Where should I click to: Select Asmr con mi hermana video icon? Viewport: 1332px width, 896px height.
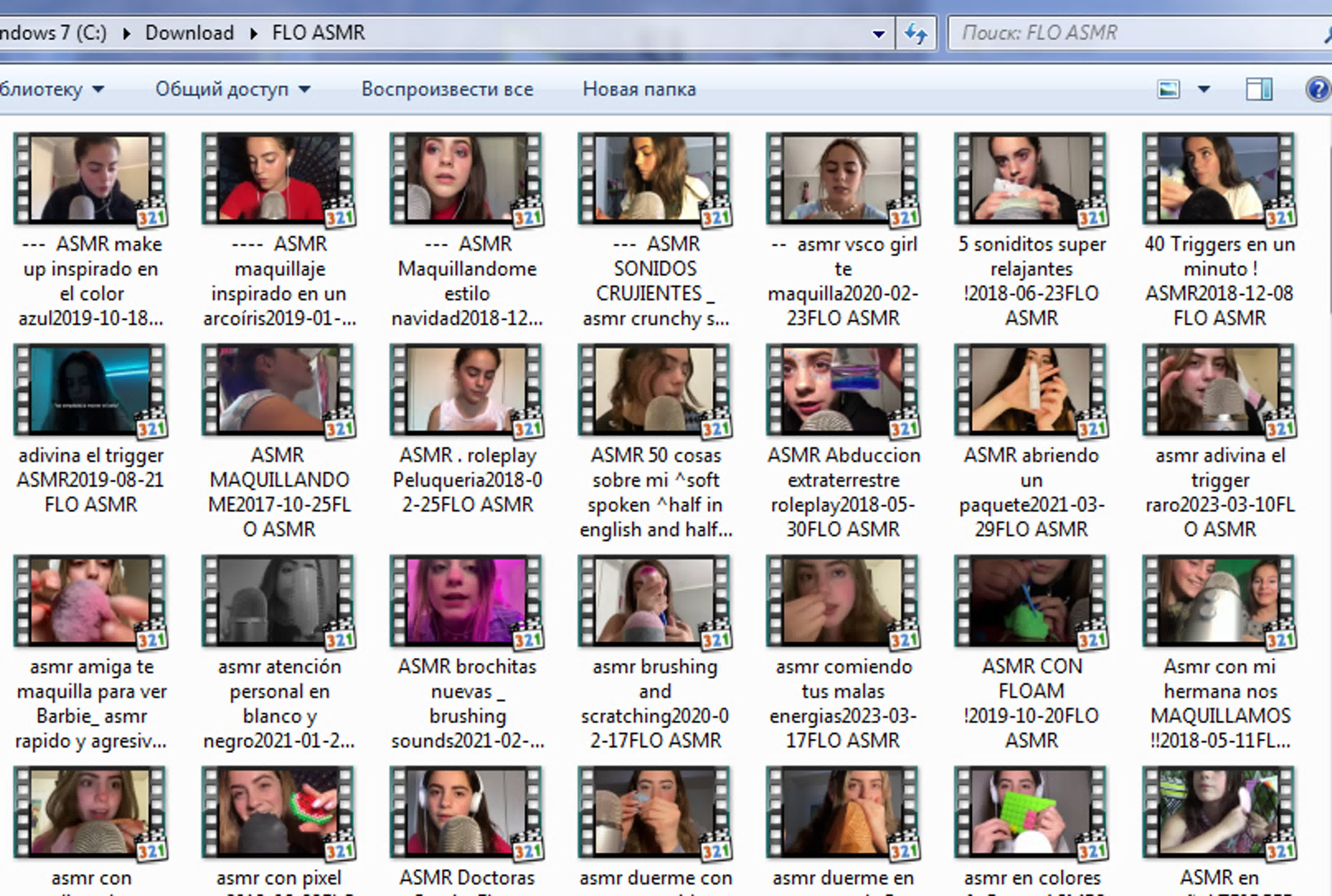(1218, 601)
